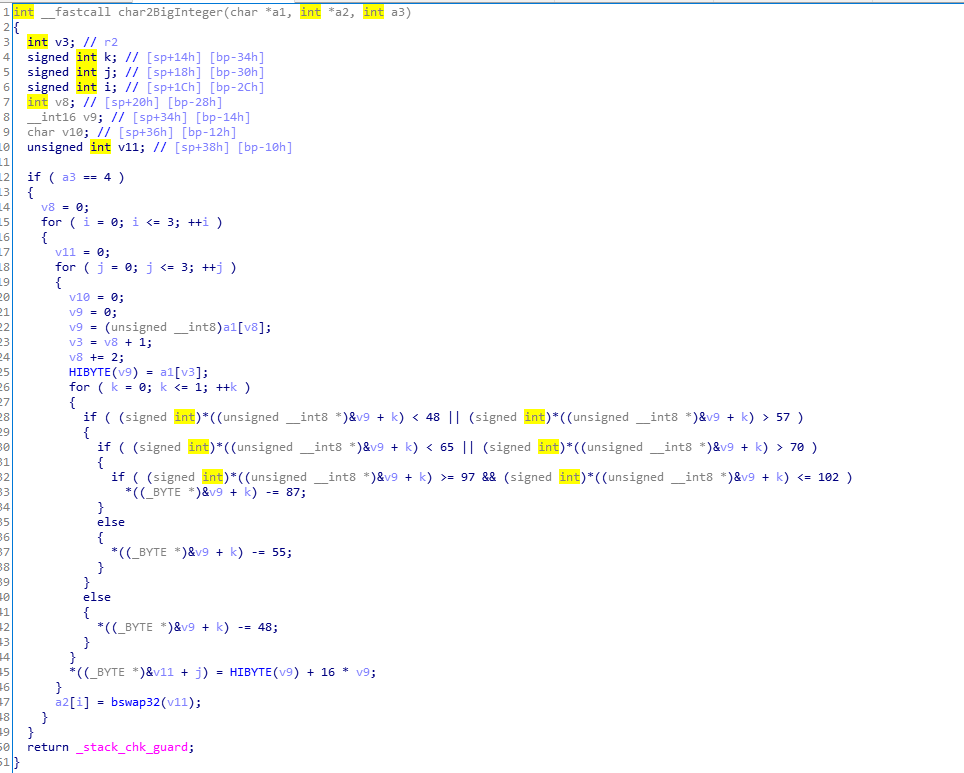
Task: Click the _stack_chk_guard symbol
Action: click(x=132, y=748)
